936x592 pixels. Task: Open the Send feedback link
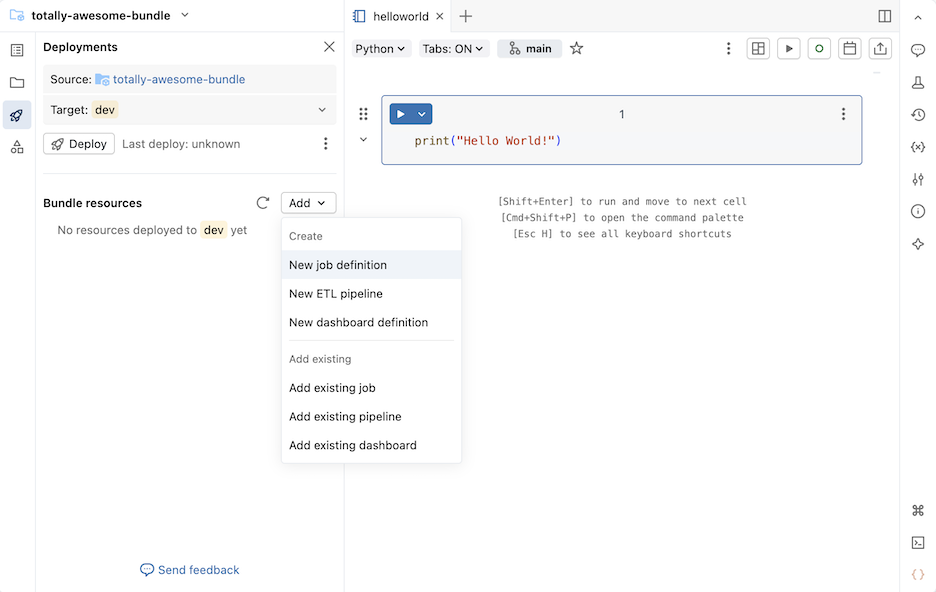coord(190,570)
